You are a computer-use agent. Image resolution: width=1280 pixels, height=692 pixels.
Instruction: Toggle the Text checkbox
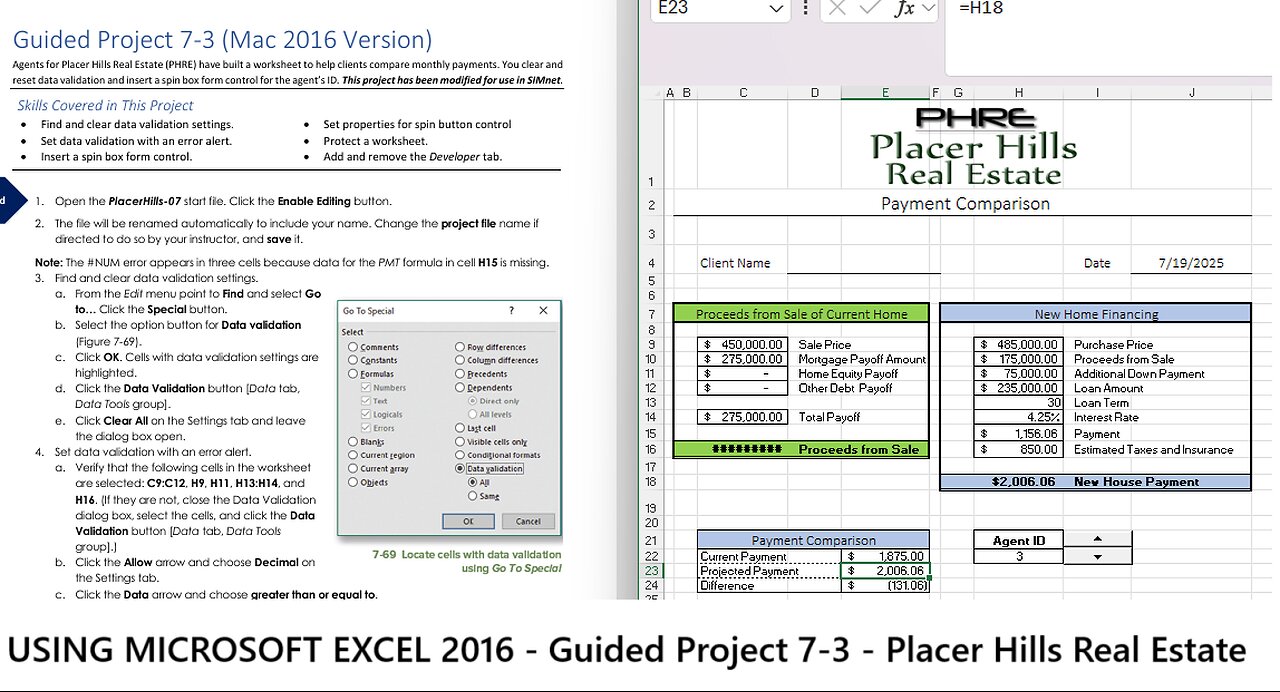(x=365, y=401)
